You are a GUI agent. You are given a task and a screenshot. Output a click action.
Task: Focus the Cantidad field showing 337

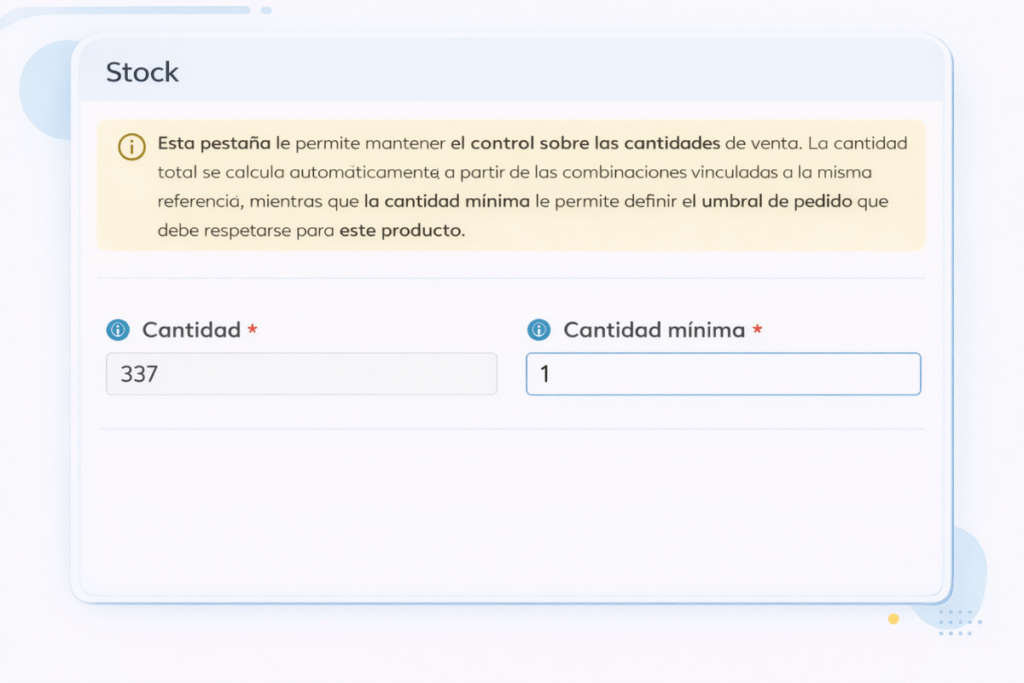pyautogui.click(x=302, y=374)
